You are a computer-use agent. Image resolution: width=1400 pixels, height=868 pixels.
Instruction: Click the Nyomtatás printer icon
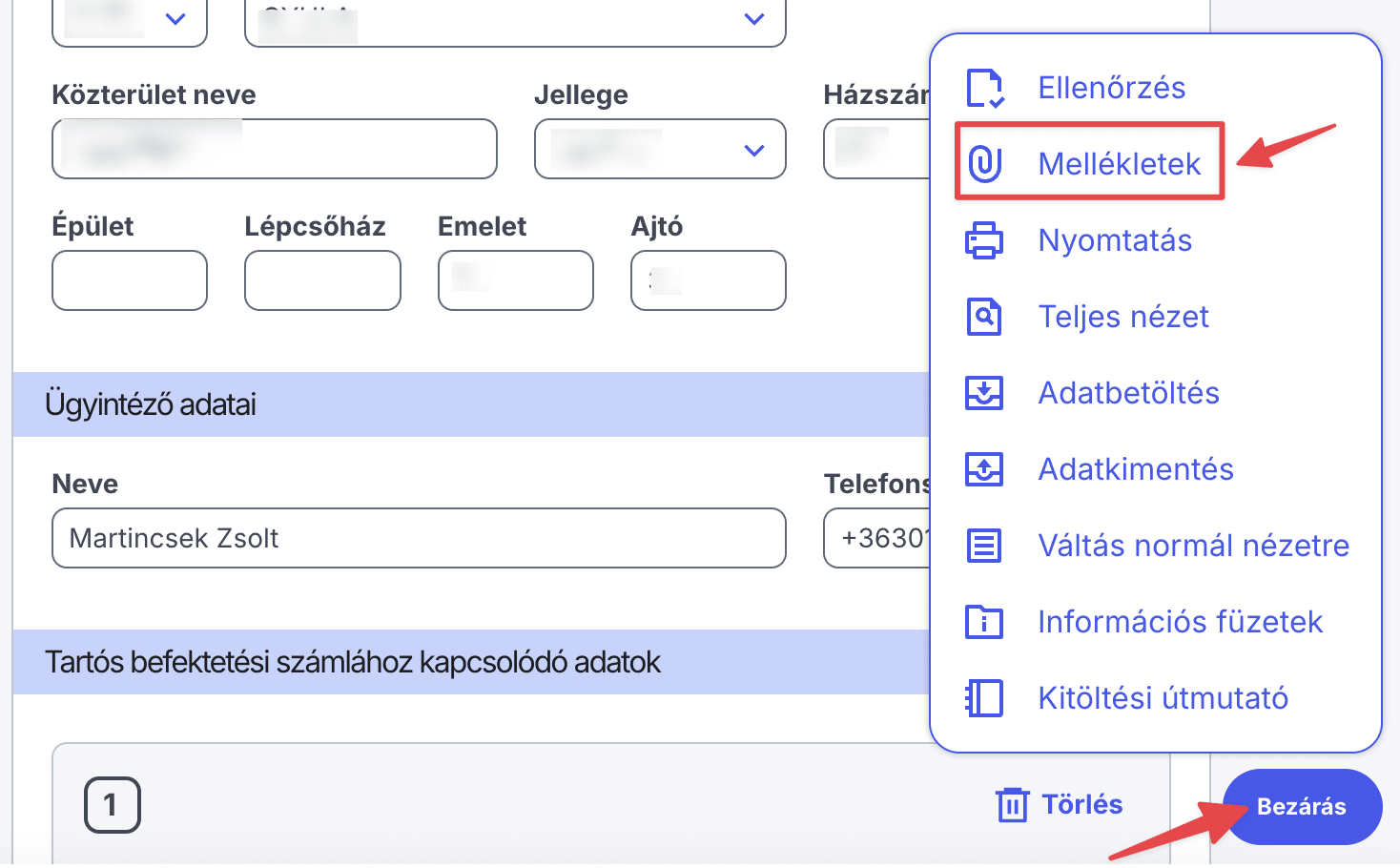point(984,240)
